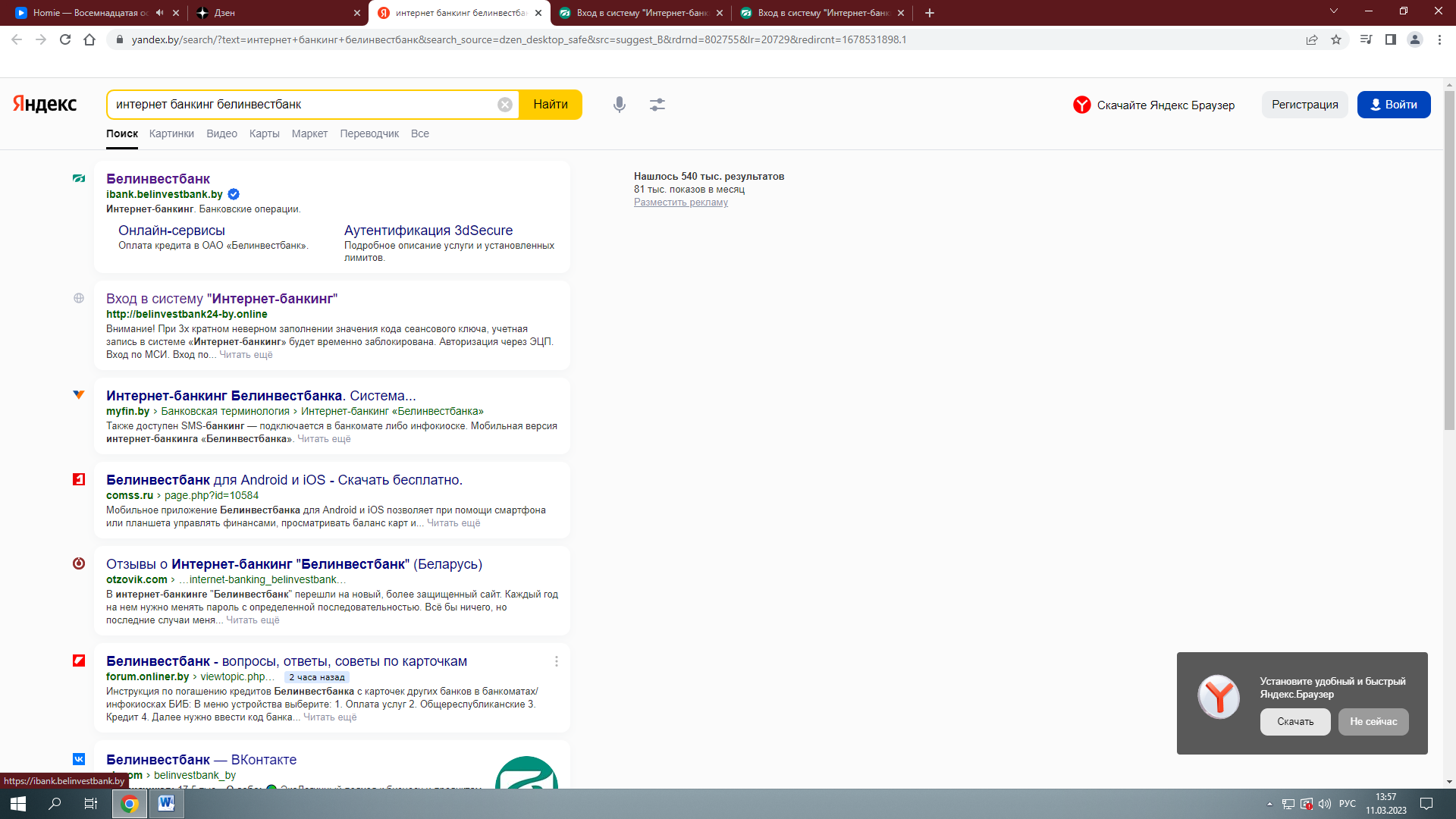
Task: Open Task View on taskbar
Action: pos(91,804)
